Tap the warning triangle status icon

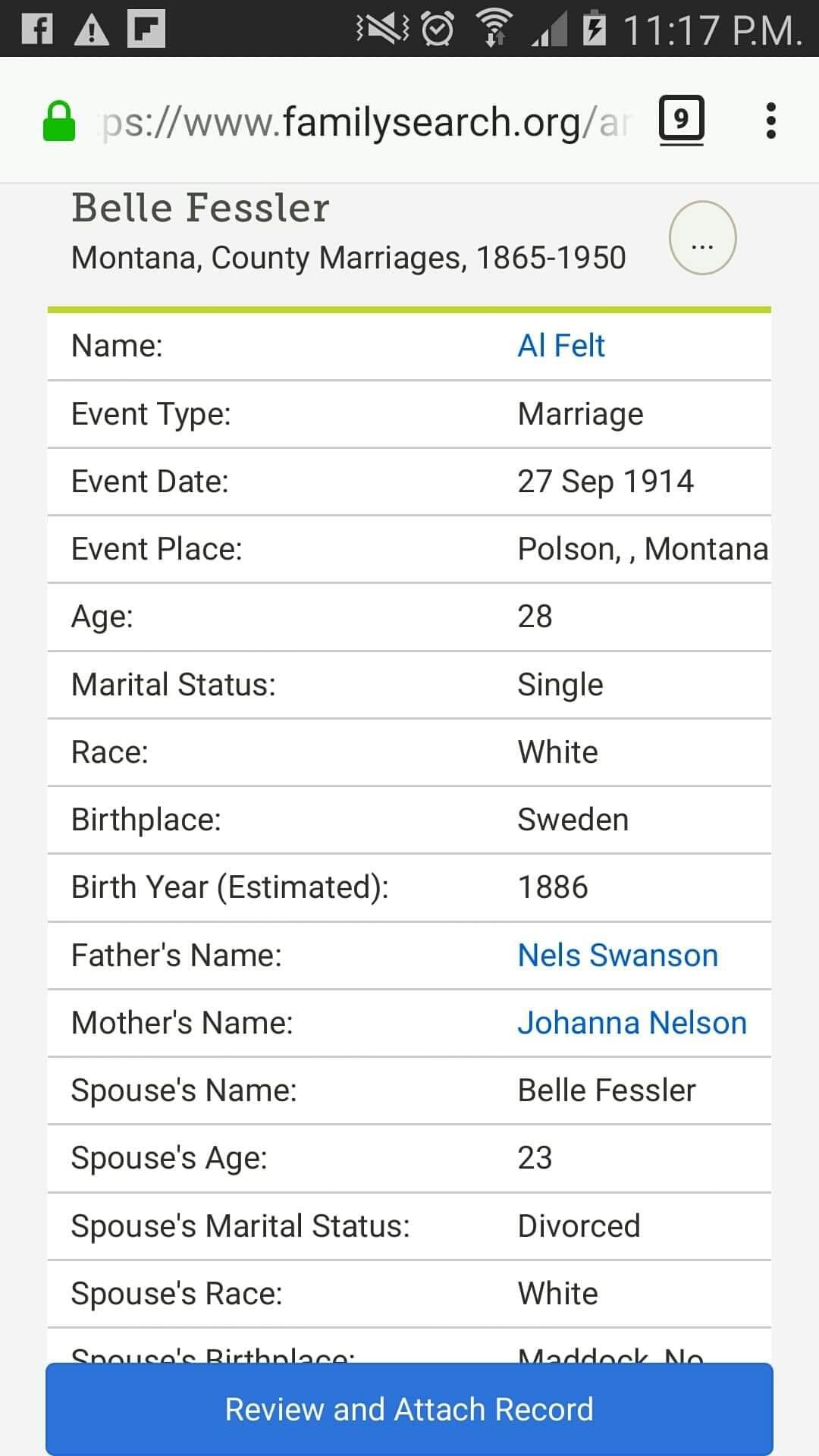click(x=92, y=30)
